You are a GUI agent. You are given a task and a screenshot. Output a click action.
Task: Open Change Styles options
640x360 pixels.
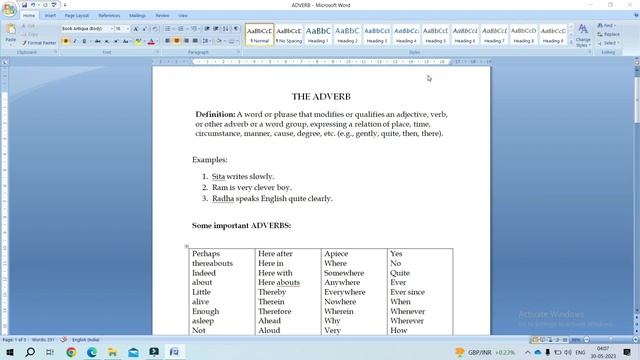coord(583,36)
